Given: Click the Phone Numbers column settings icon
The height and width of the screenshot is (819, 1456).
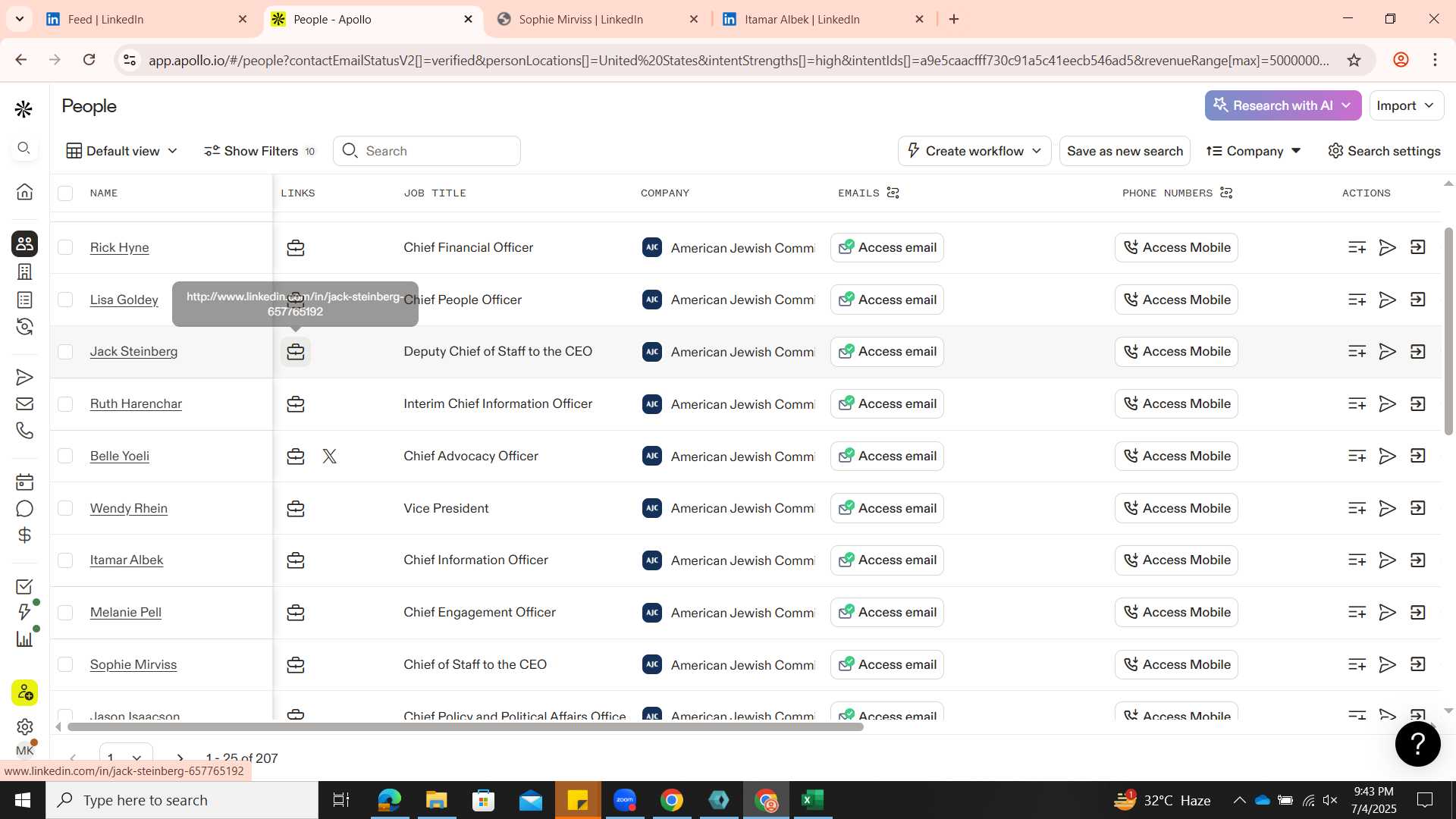Looking at the screenshot, I should 1226,193.
